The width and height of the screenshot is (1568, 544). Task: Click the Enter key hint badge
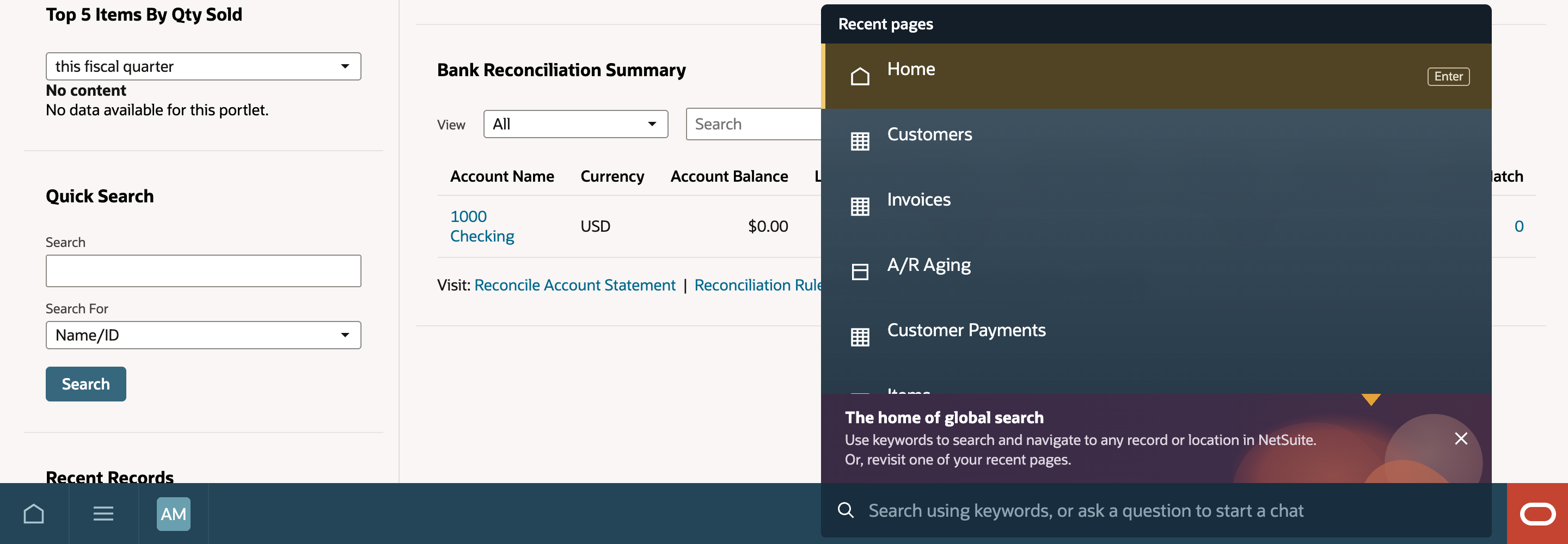tap(1448, 76)
